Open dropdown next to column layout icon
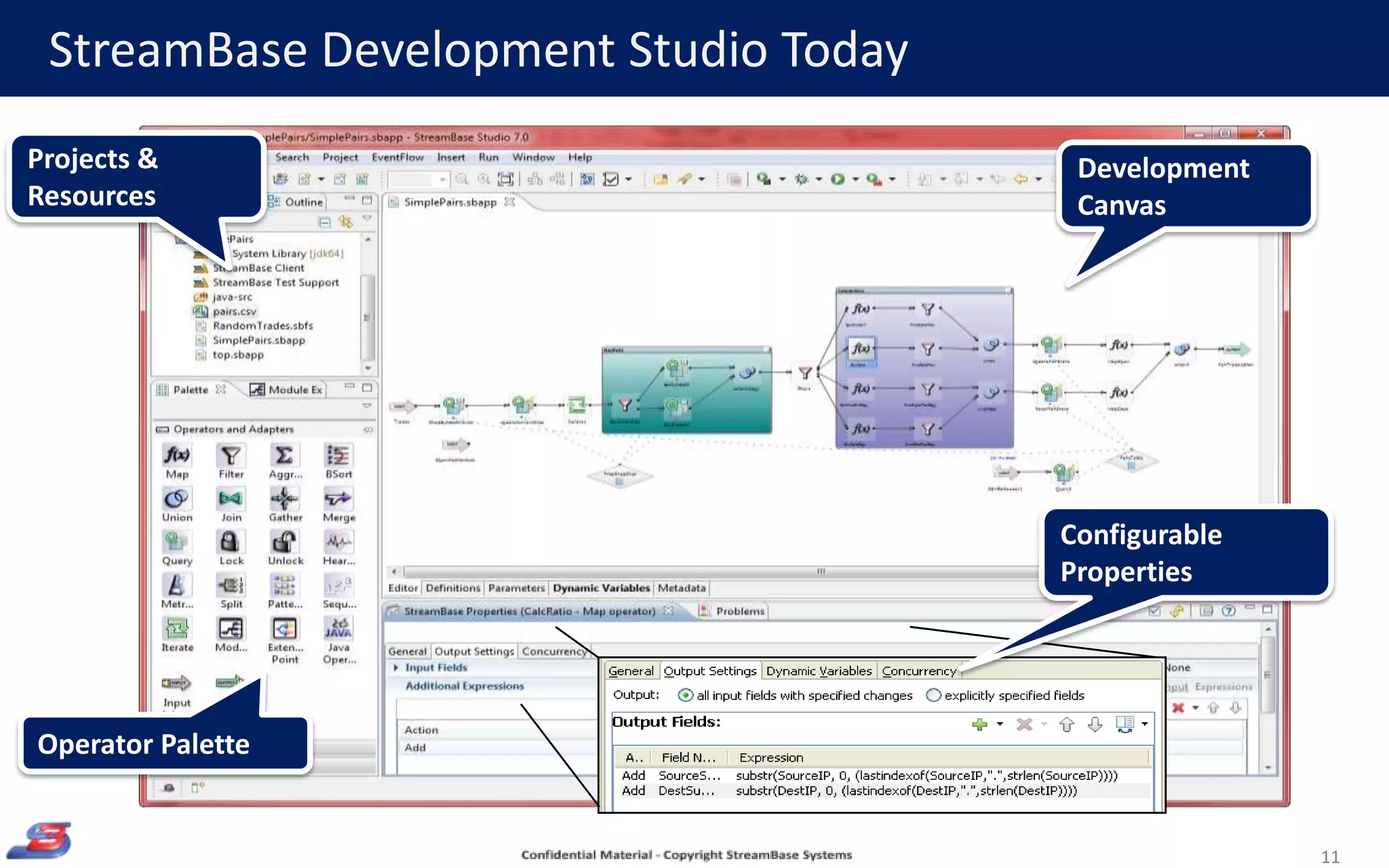The image size is (1389, 868). pos(1144,724)
